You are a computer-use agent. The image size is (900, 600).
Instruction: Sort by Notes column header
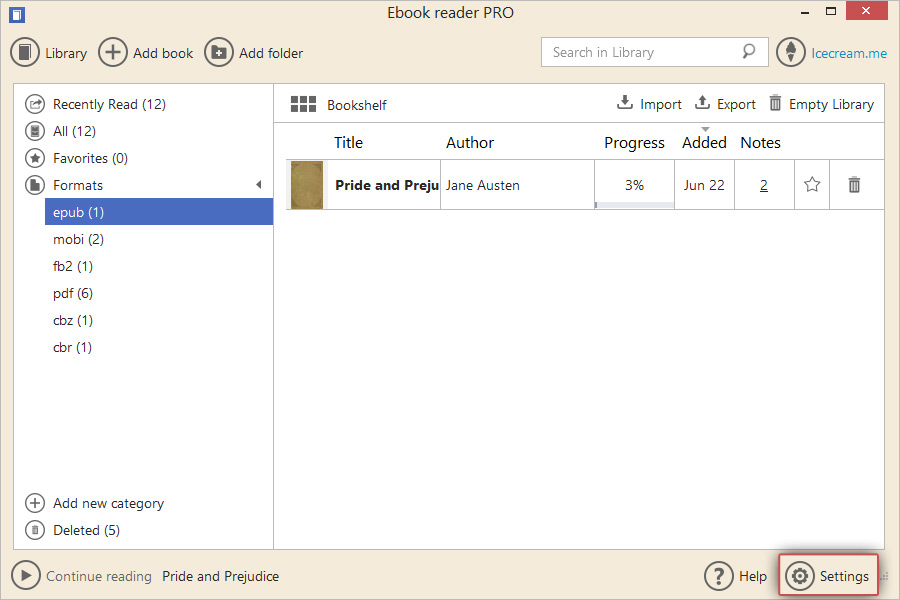[x=761, y=142]
